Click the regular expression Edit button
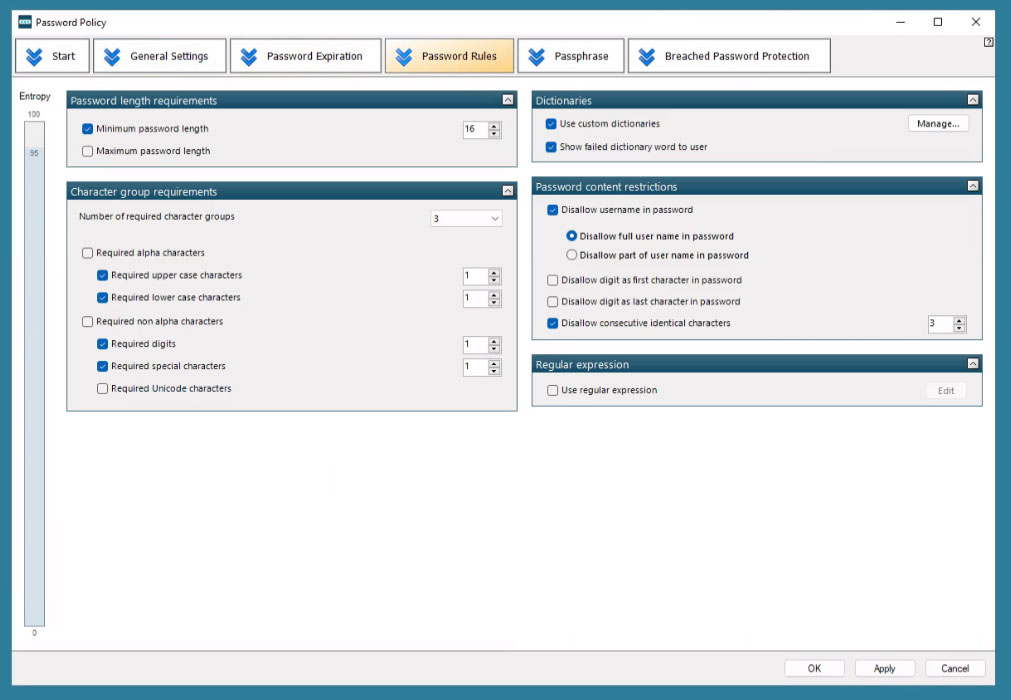This screenshot has height=700, width=1011. click(x=946, y=391)
